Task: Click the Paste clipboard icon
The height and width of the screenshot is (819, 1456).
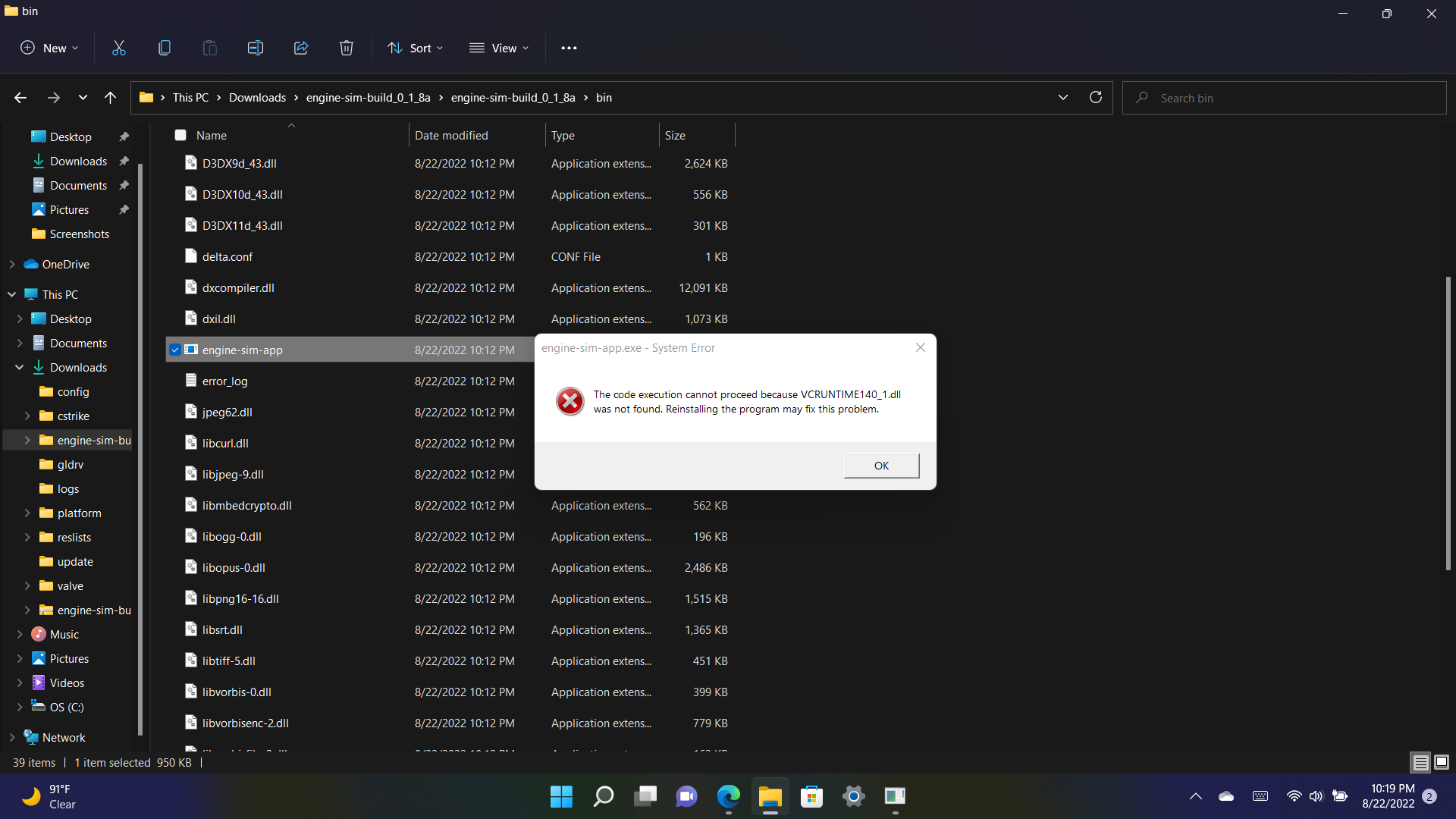Action: tap(210, 48)
